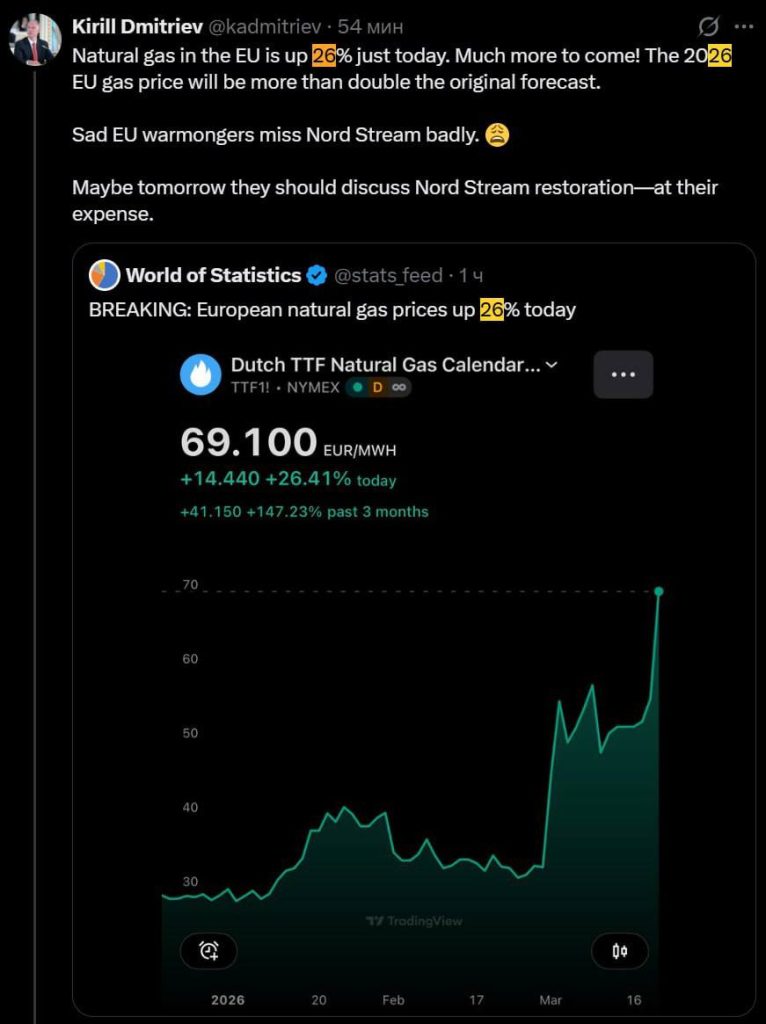This screenshot has width=766, height=1024.
Task: Open the post's more options menu
Action: [x=743, y=26]
